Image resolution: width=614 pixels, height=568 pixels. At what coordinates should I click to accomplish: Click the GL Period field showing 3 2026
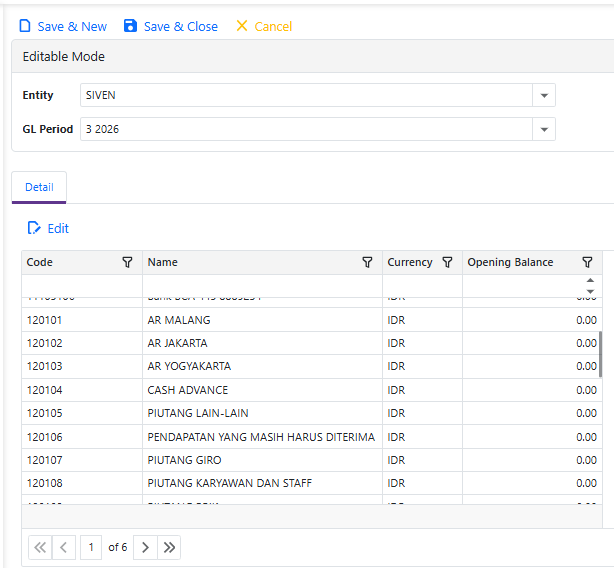pyautogui.click(x=306, y=129)
